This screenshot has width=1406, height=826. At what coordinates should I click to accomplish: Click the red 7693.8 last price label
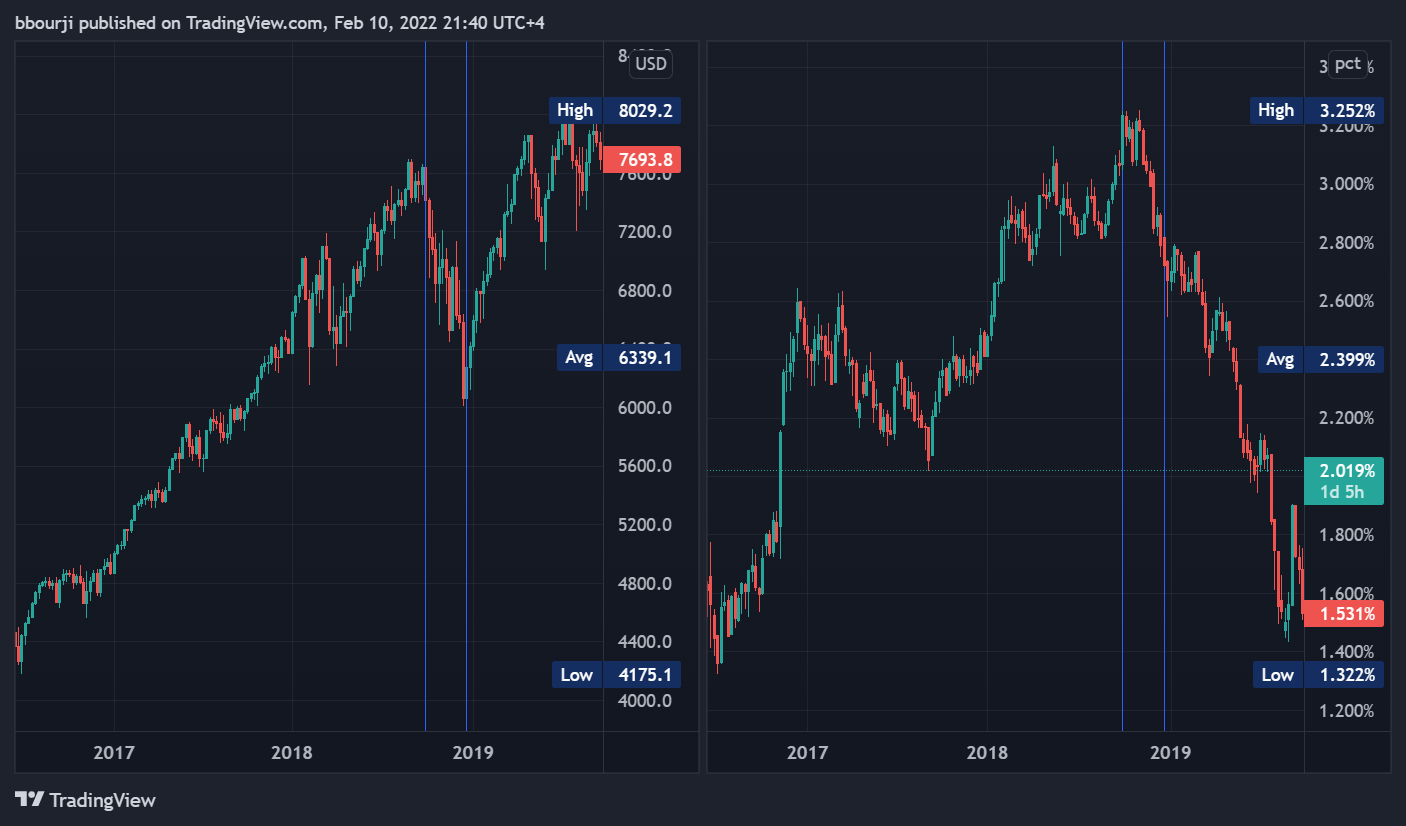(x=643, y=159)
